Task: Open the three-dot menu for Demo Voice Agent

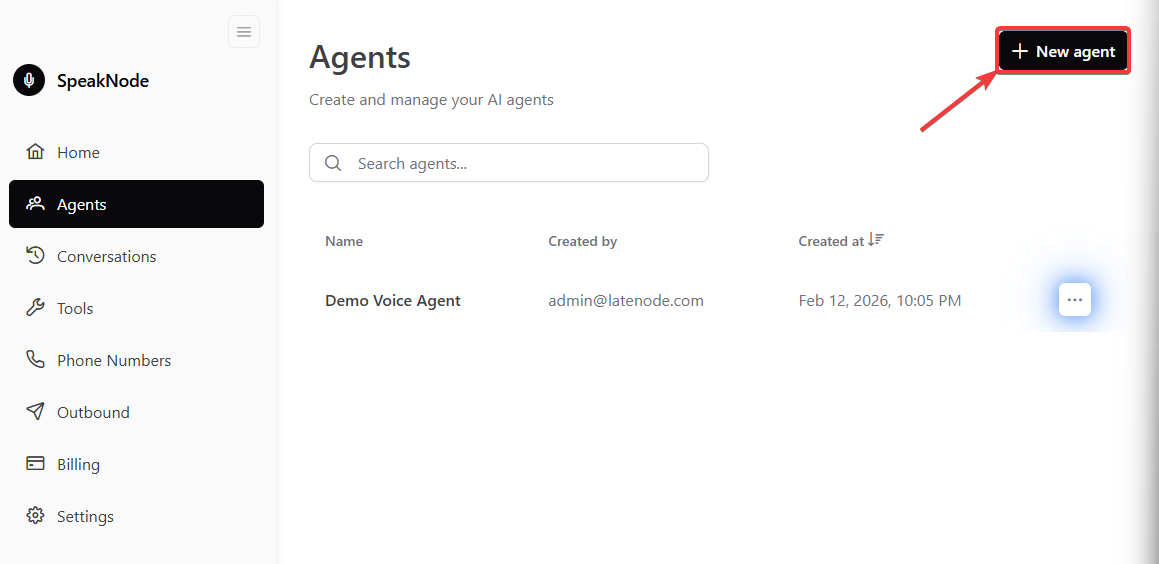Action: [x=1074, y=299]
